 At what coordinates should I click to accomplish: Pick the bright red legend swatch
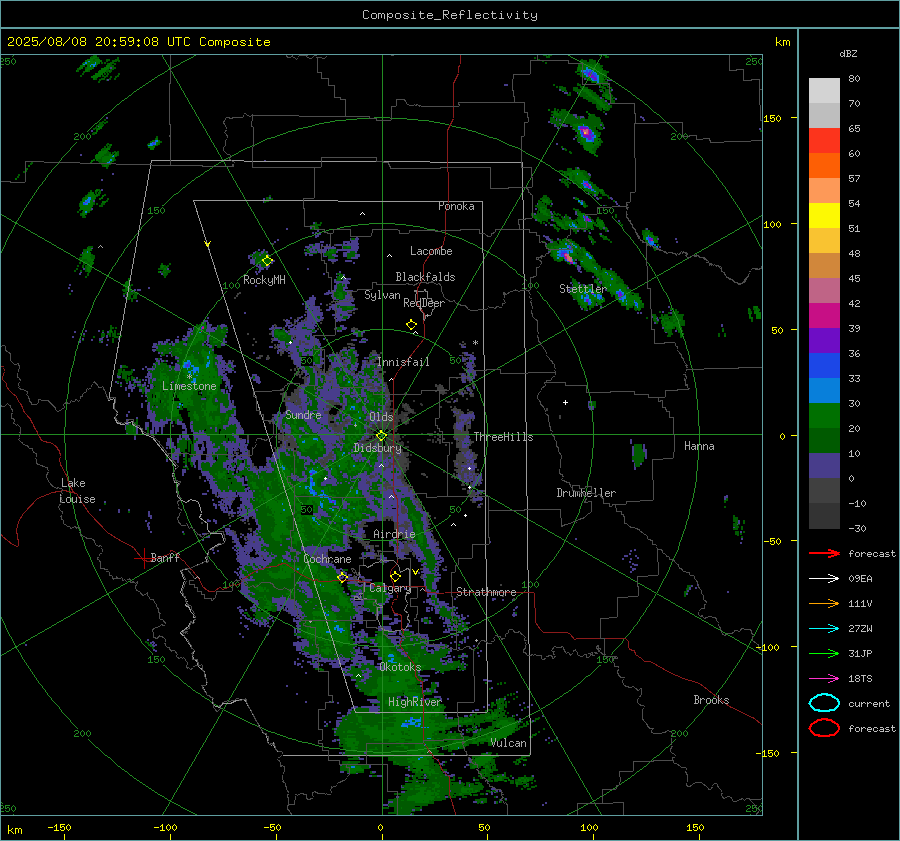824,141
